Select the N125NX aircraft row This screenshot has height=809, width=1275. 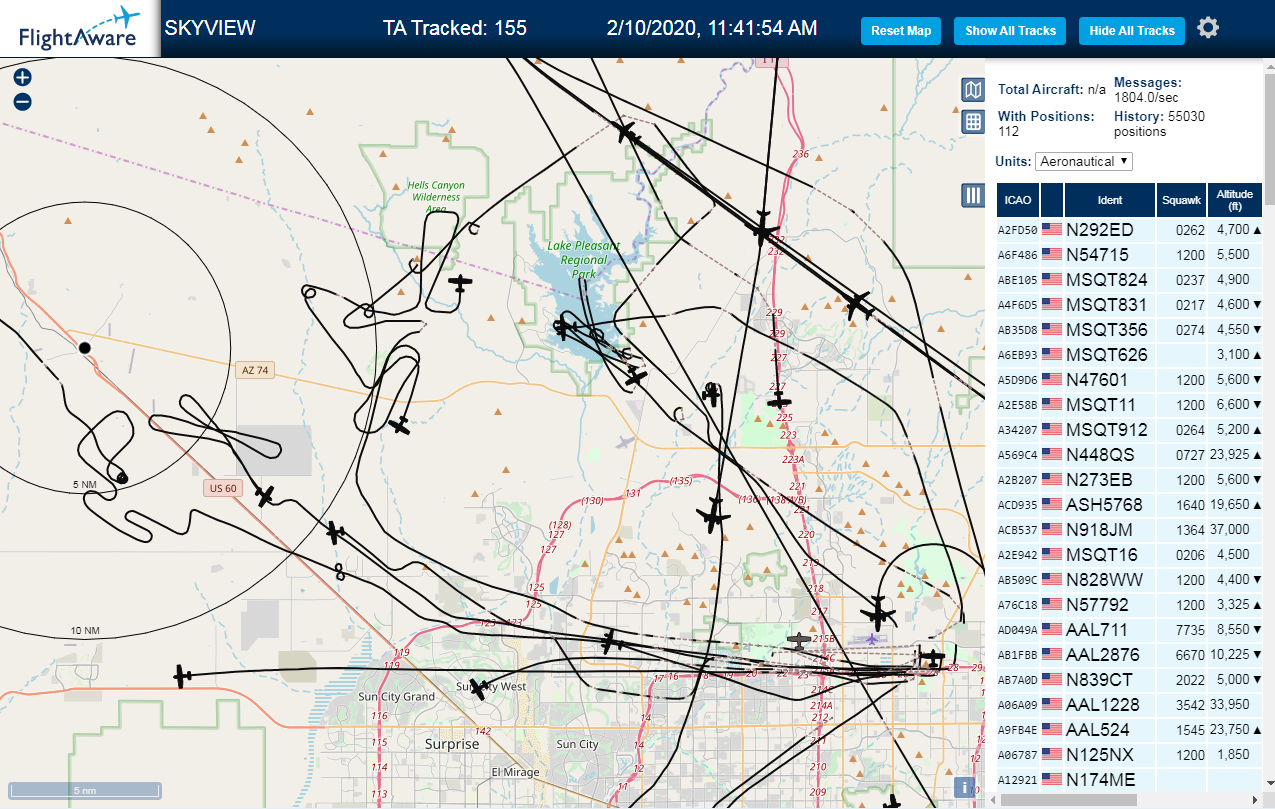pos(1130,754)
